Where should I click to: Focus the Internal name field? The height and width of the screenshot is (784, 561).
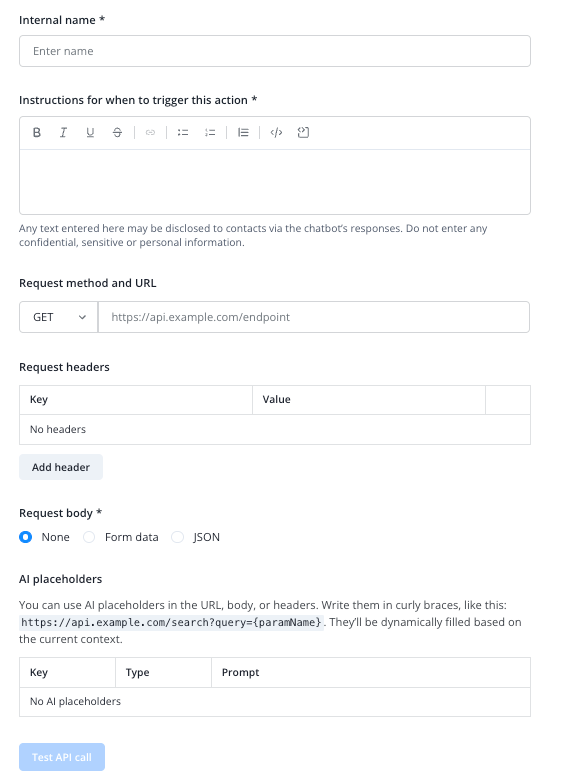click(274, 51)
